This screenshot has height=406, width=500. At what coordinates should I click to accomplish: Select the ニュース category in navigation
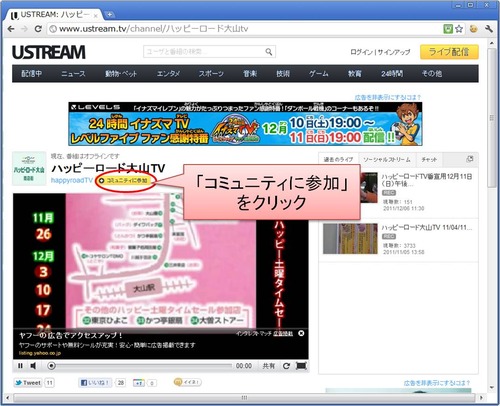coord(73,73)
